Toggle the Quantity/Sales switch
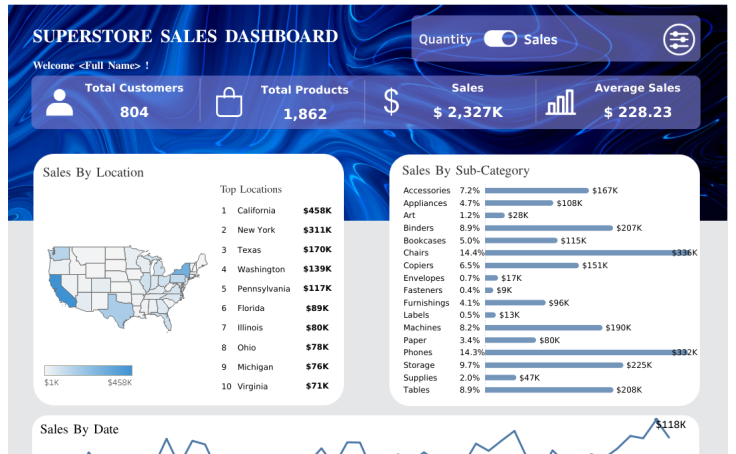Screen dimensions: 736x454 [x=500, y=39]
